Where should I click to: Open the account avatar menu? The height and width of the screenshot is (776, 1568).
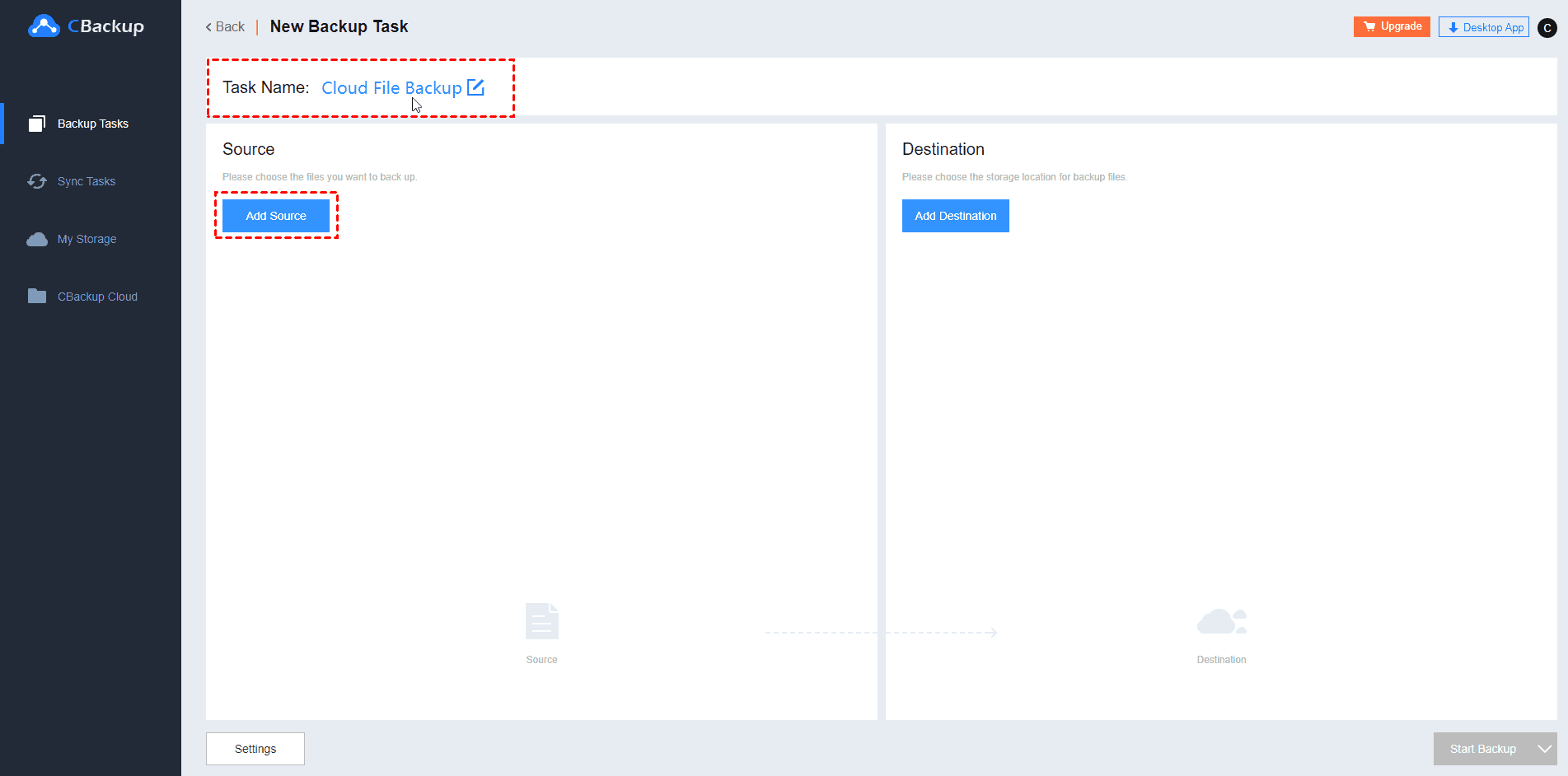(1547, 26)
